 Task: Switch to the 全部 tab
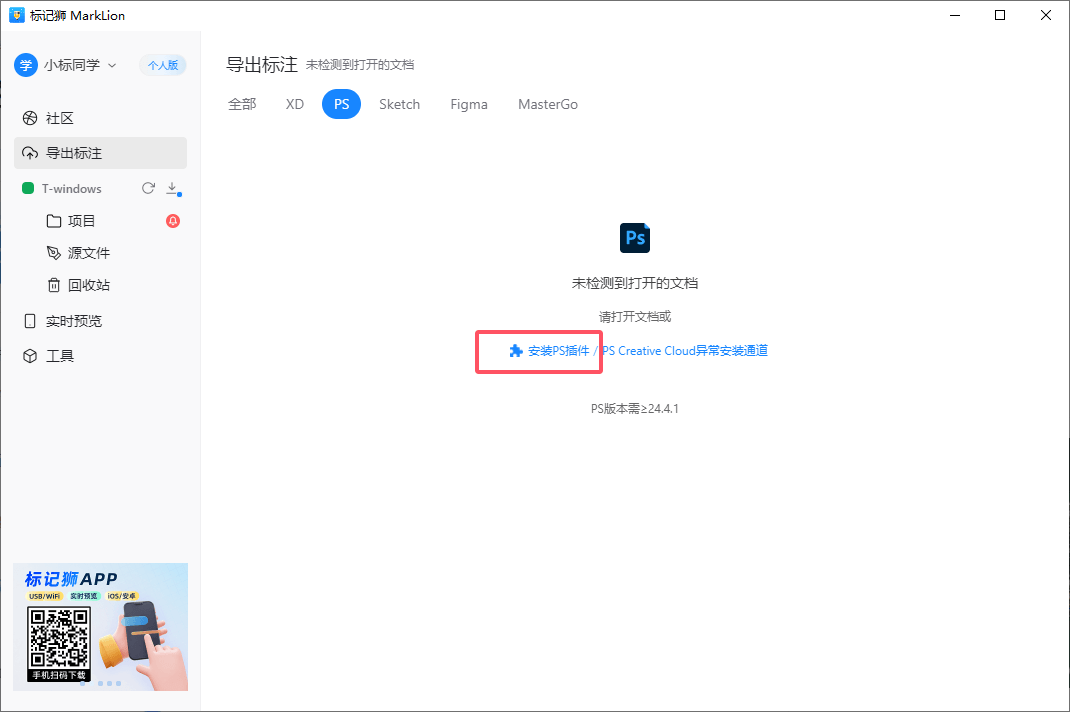(x=242, y=104)
